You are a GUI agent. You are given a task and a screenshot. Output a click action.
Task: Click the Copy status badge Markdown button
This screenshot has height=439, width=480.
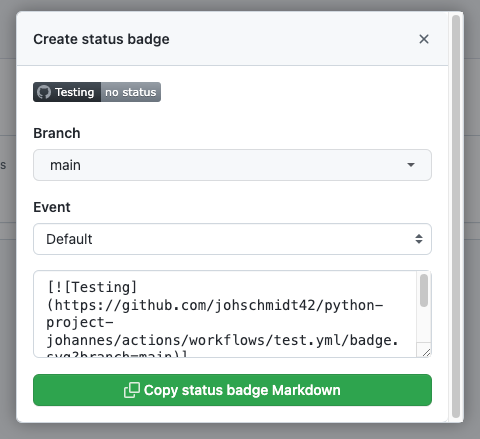point(232,390)
